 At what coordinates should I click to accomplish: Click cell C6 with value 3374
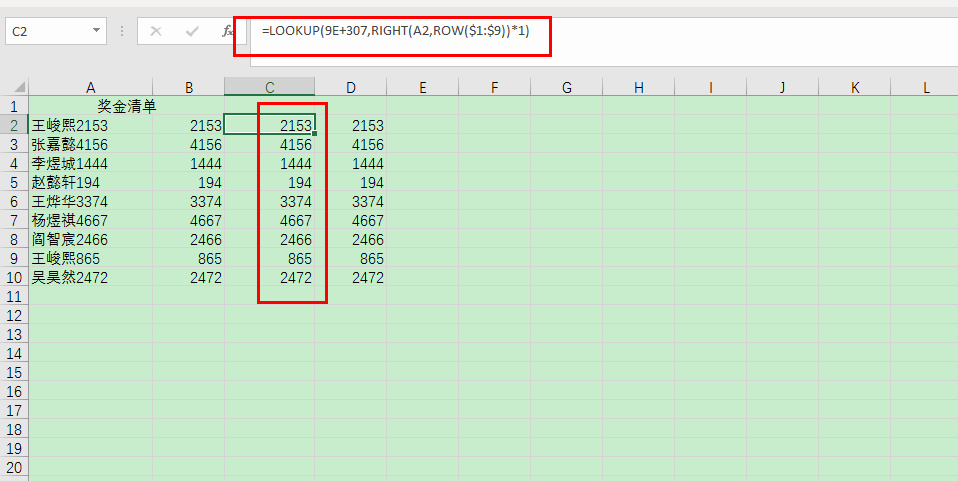tap(269, 202)
